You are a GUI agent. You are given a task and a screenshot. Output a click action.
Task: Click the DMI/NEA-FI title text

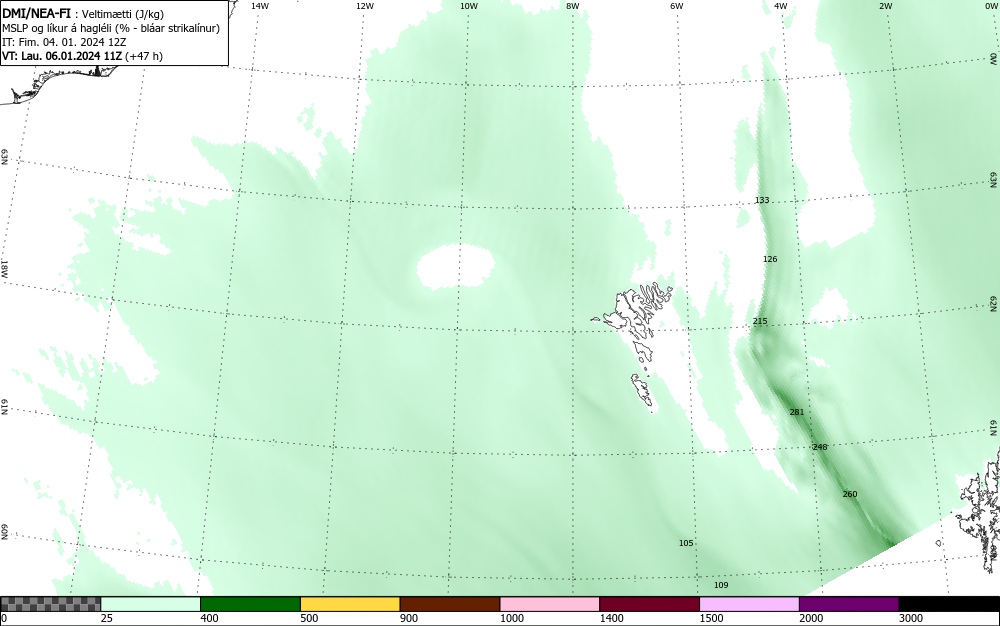point(37,13)
